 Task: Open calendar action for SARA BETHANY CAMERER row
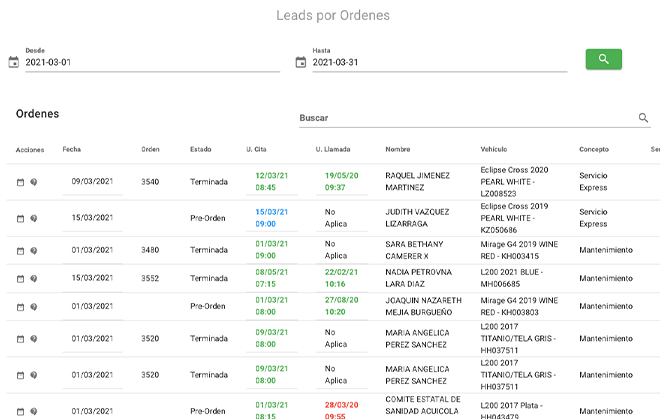tap(20, 251)
